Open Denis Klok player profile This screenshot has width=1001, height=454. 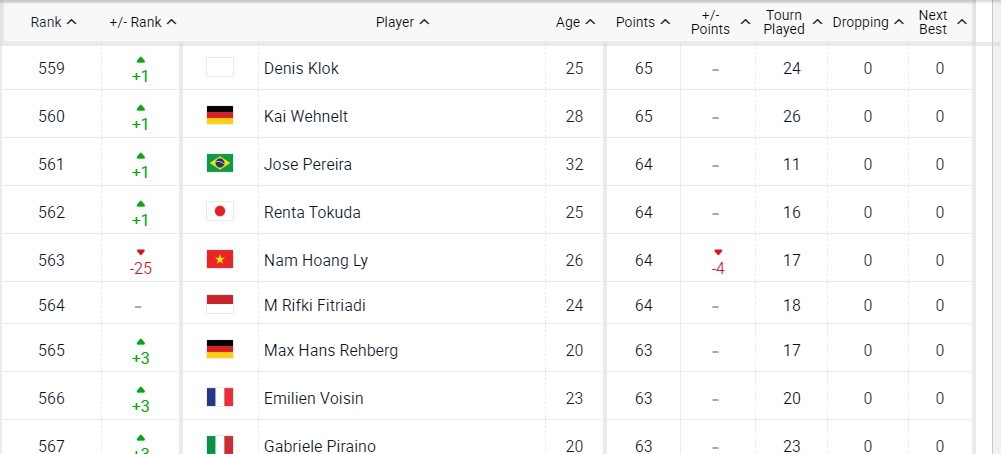point(301,68)
